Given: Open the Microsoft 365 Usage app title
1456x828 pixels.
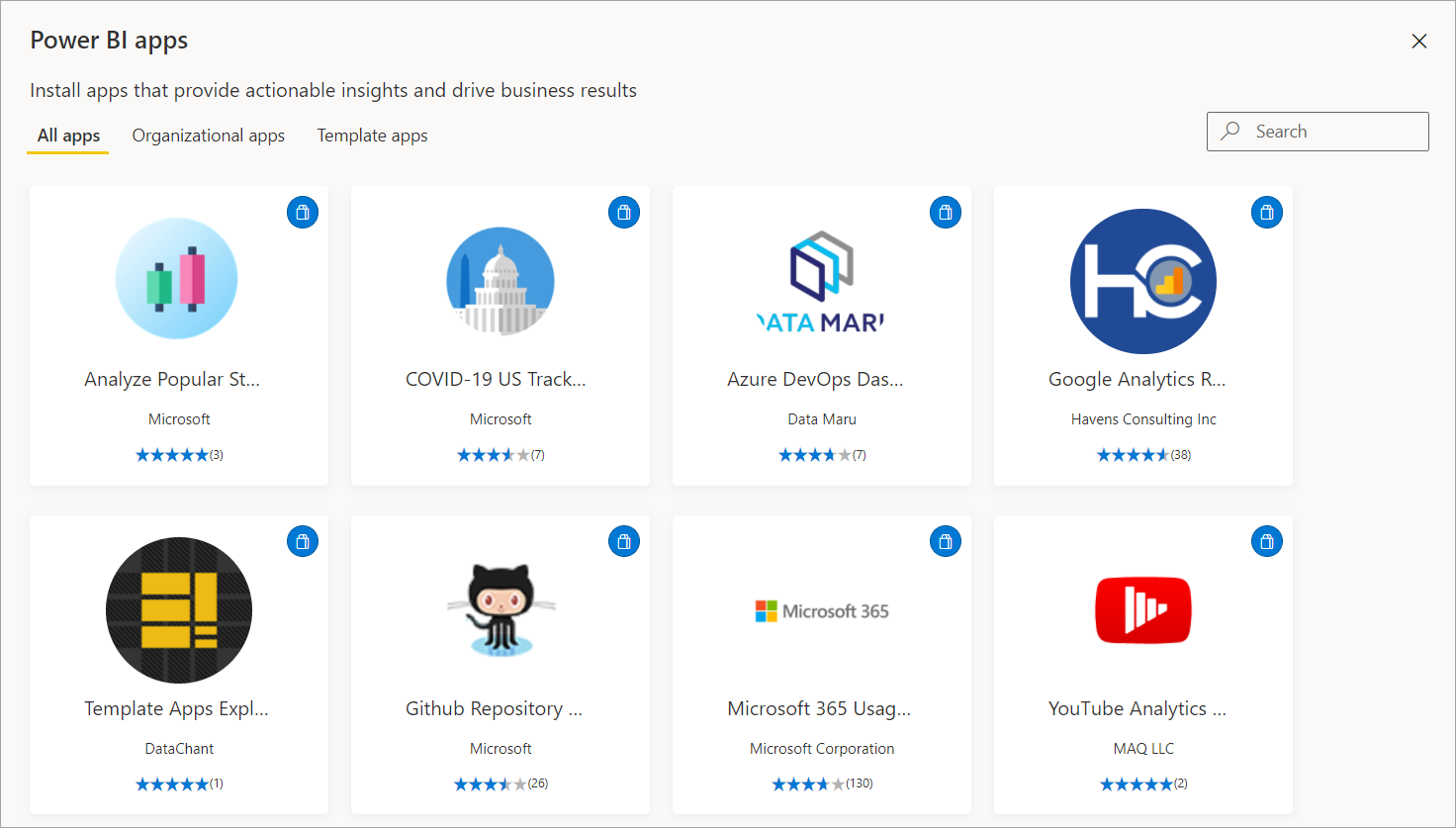Looking at the screenshot, I should (821, 708).
